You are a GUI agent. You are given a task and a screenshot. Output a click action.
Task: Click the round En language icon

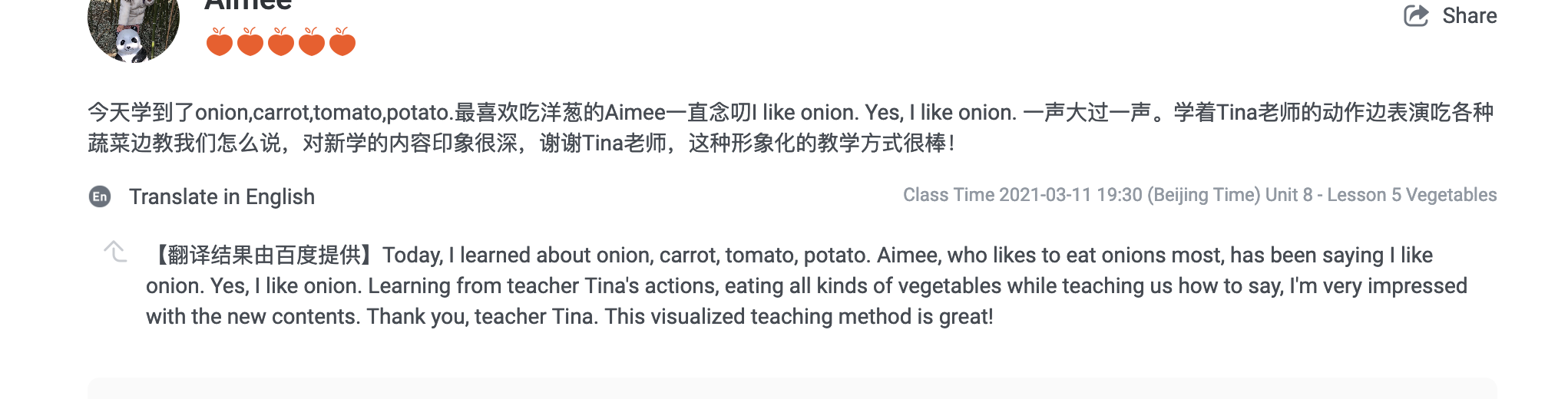click(100, 196)
